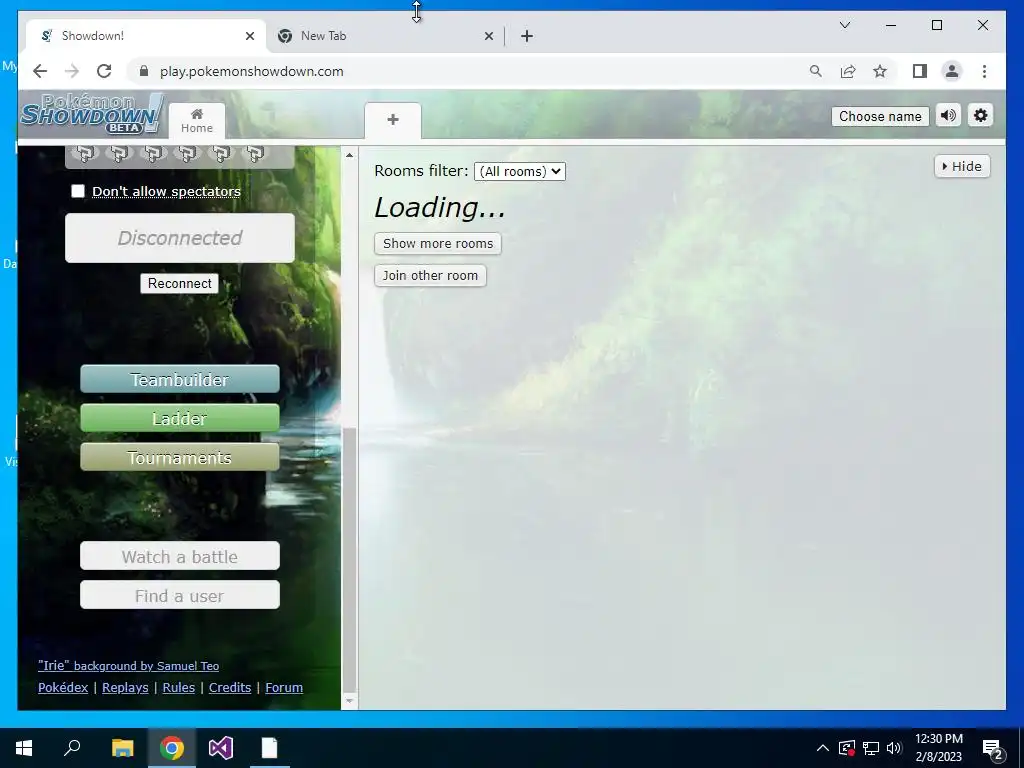This screenshot has width=1024, height=768.
Task: Open the options gear icon in Showdown header
Action: 980,116
